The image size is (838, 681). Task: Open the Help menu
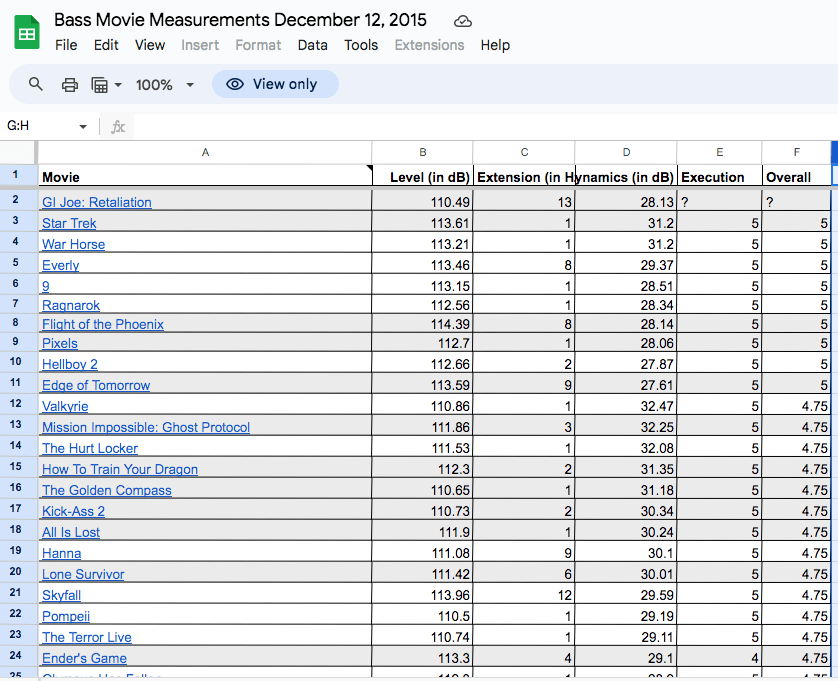point(495,45)
